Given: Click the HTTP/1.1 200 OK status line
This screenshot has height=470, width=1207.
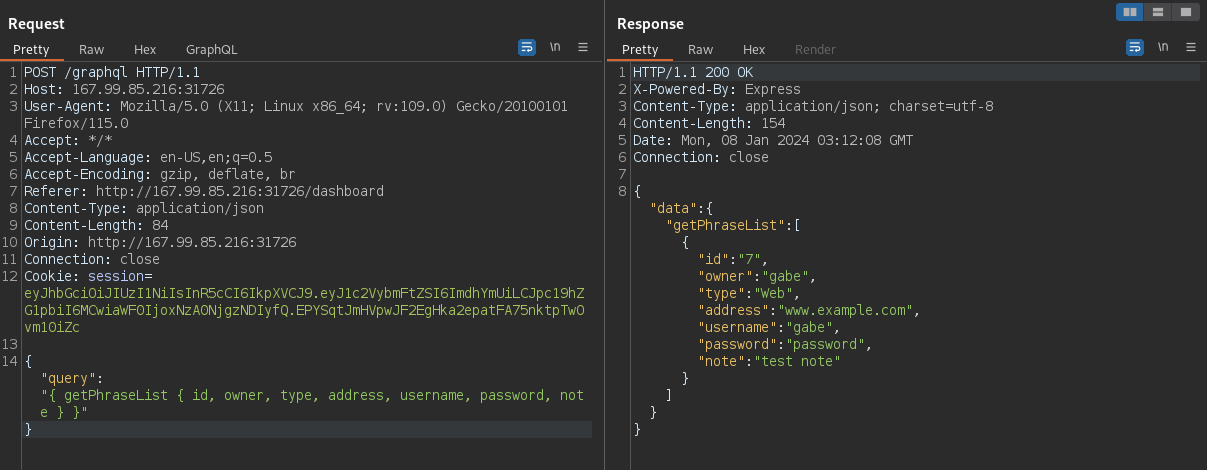Looking at the screenshot, I should coord(693,72).
